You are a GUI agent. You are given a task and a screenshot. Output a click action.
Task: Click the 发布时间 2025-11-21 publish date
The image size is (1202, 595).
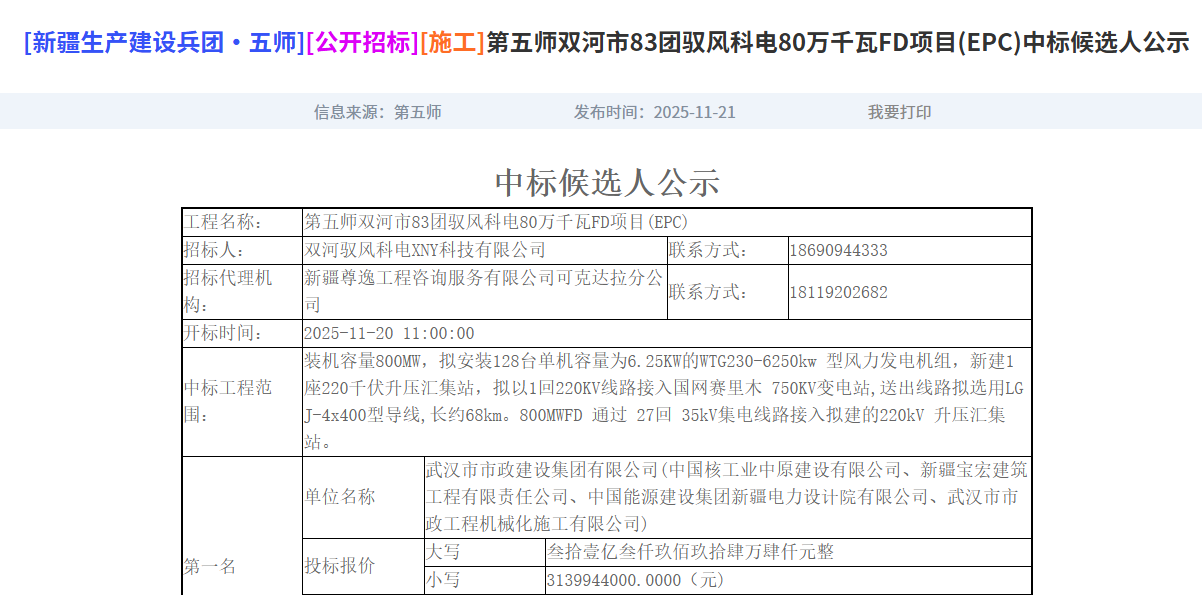point(654,112)
